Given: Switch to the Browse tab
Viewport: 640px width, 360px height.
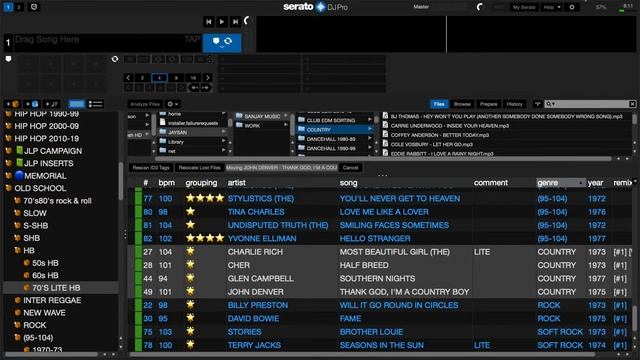Looking at the screenshot, I should (462, 104).
